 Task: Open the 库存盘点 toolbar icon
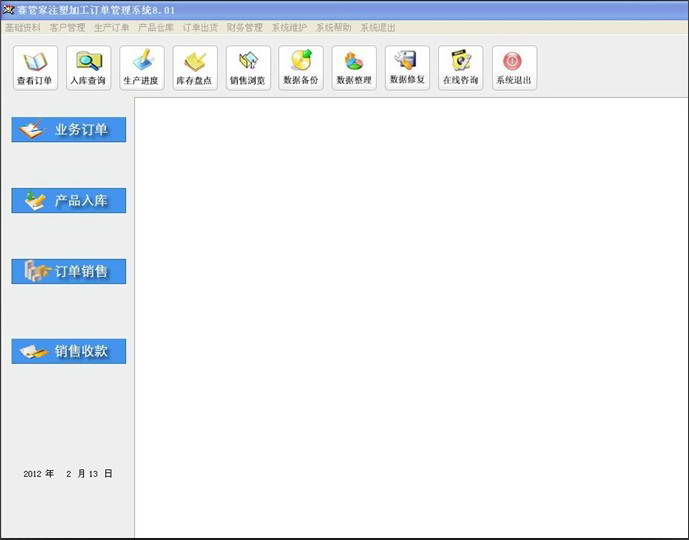[x=195, y=68]
